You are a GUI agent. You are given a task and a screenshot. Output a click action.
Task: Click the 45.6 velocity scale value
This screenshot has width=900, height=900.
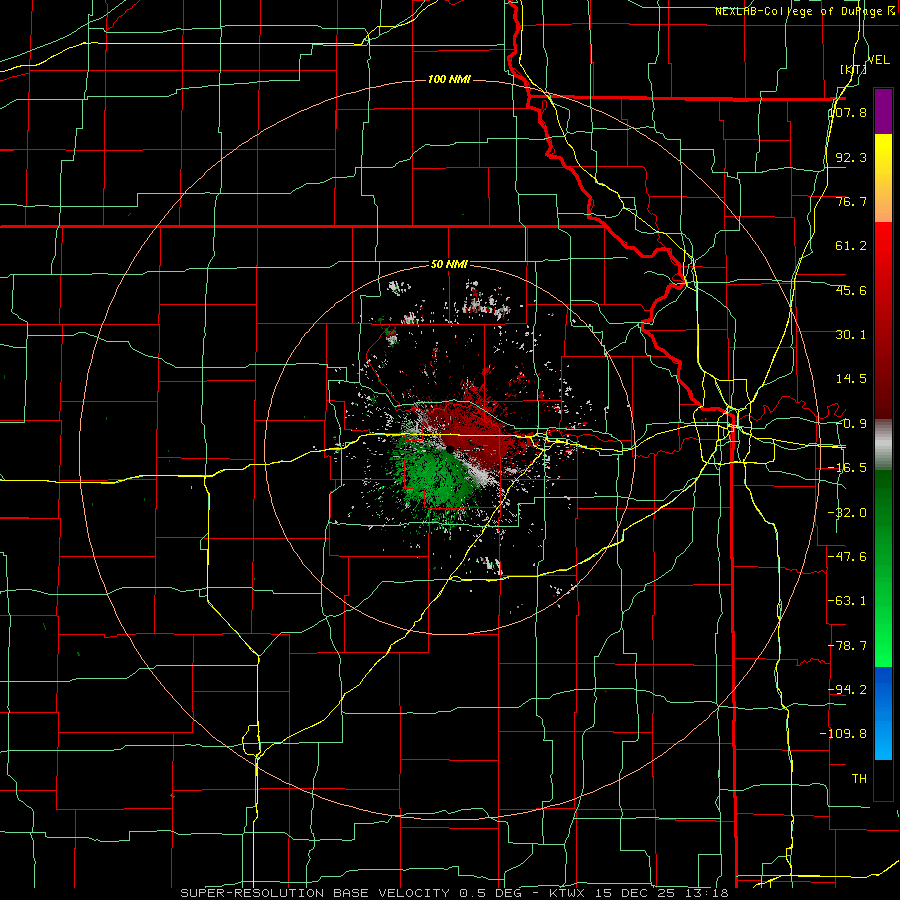pyautogui.click(x=851, y=290)
